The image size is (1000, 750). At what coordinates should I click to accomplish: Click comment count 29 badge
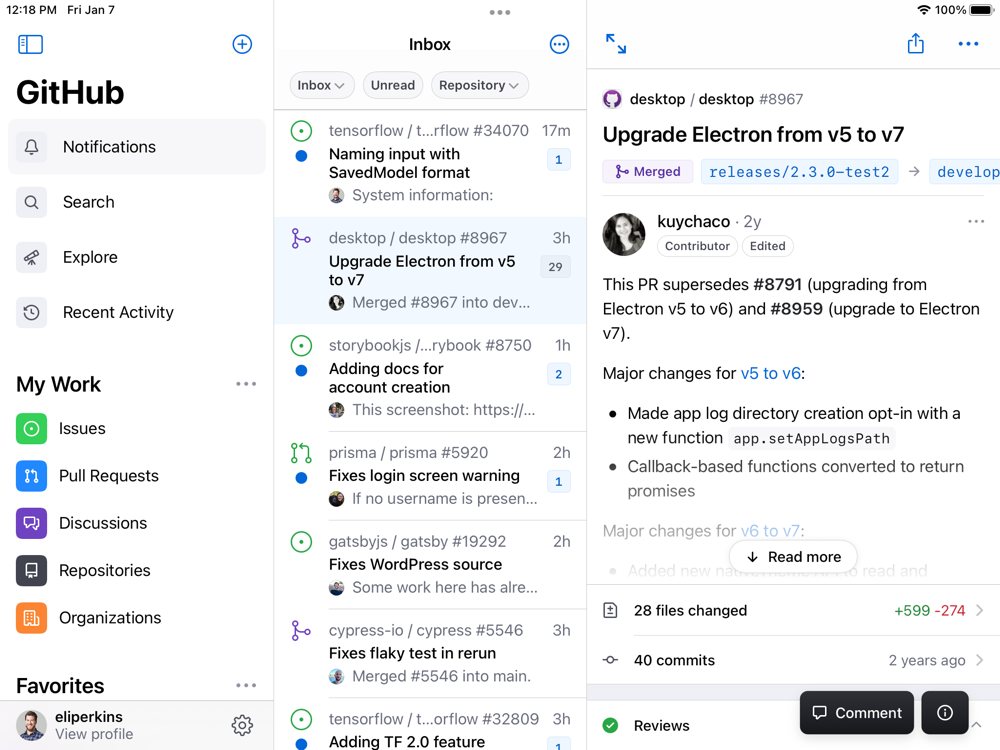click(x=555, y=267)
